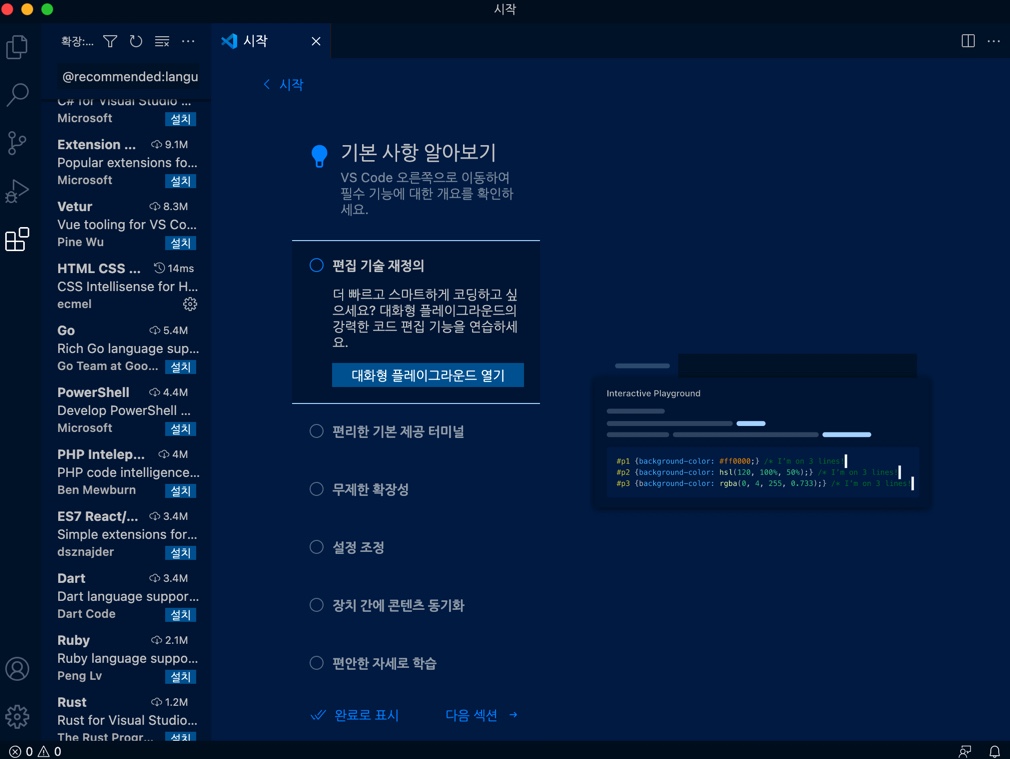Viewport: 1010px width, 759px height.
Task: Select the 편집 기술 재정의 step radio
Action: tap(316, 265)
